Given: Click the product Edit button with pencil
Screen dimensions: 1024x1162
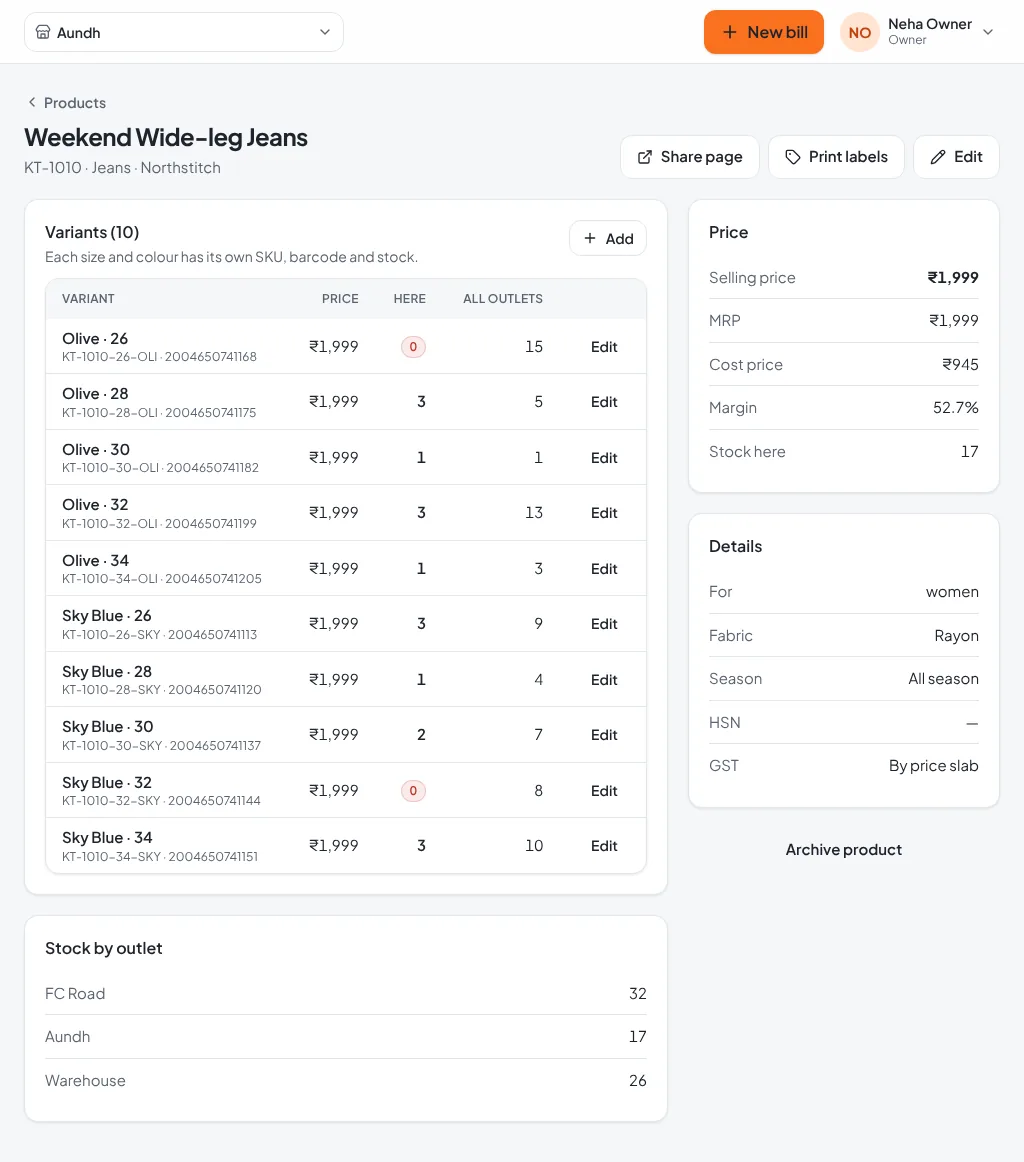Looking at the screenshot, I should tap(956, 156).
